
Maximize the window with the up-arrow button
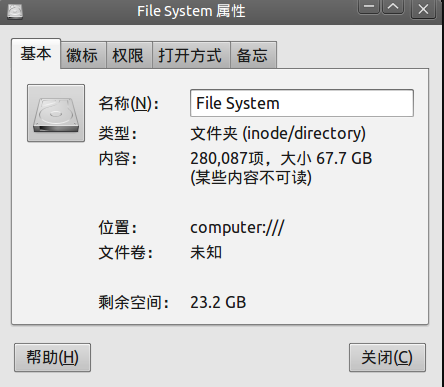393,7
